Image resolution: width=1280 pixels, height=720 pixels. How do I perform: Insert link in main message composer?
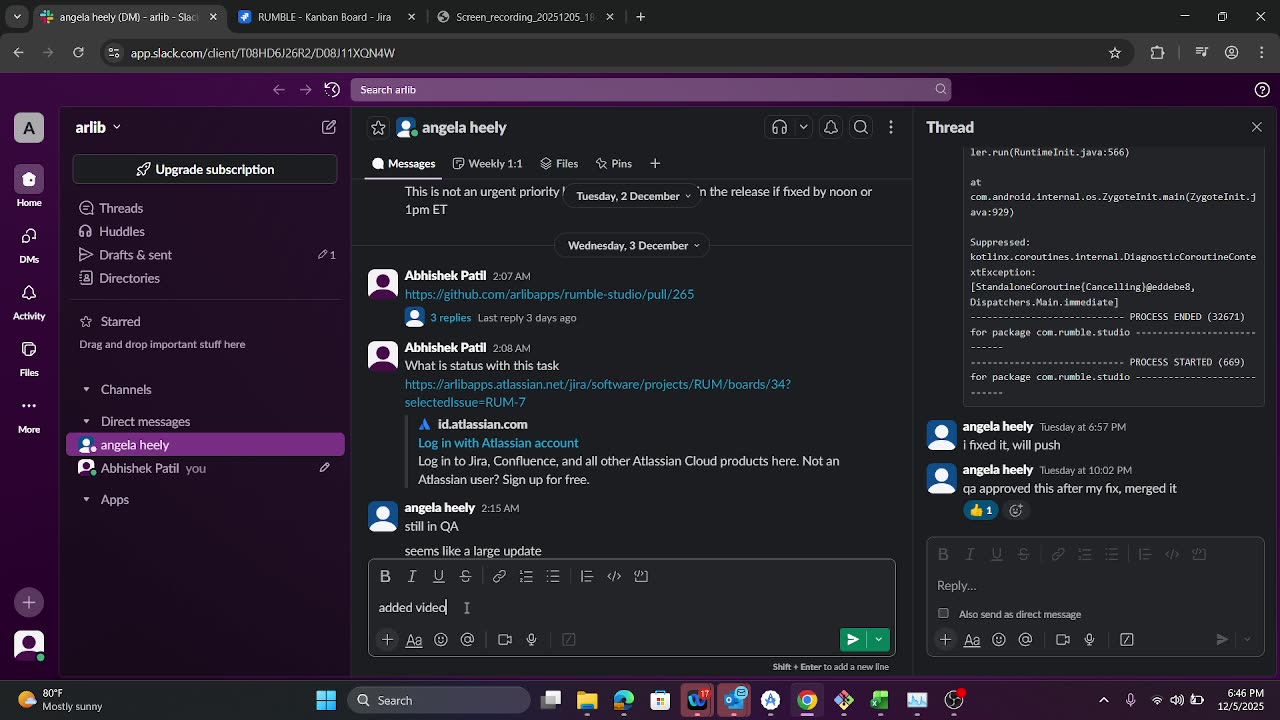pyautogui.click(x=499, y=576)
